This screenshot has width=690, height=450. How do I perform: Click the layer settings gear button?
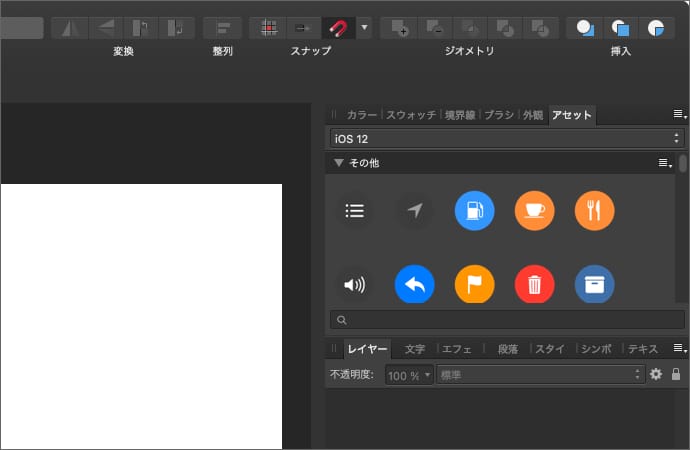[x=656, y=374]
